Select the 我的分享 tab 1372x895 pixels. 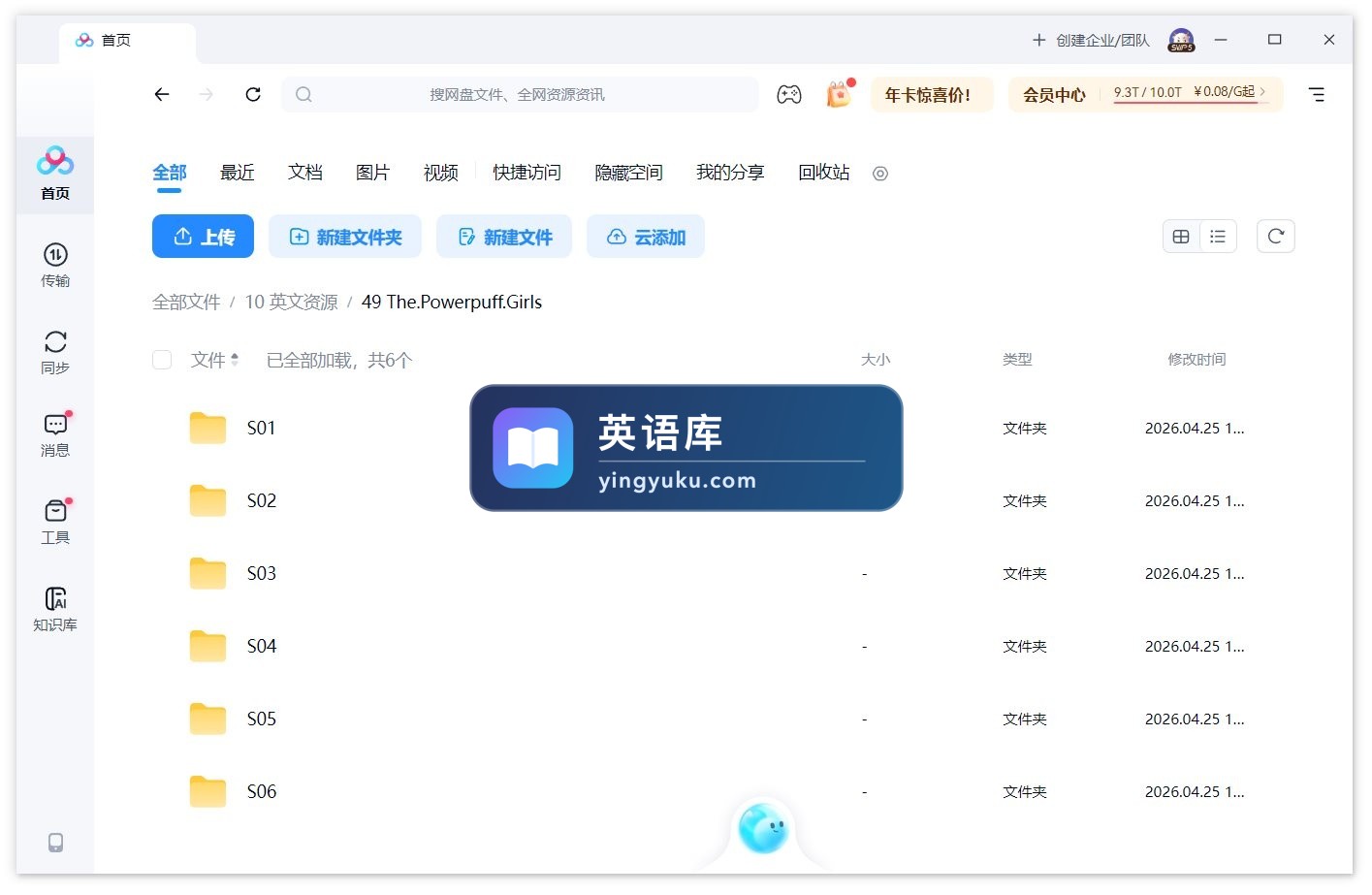730,173
